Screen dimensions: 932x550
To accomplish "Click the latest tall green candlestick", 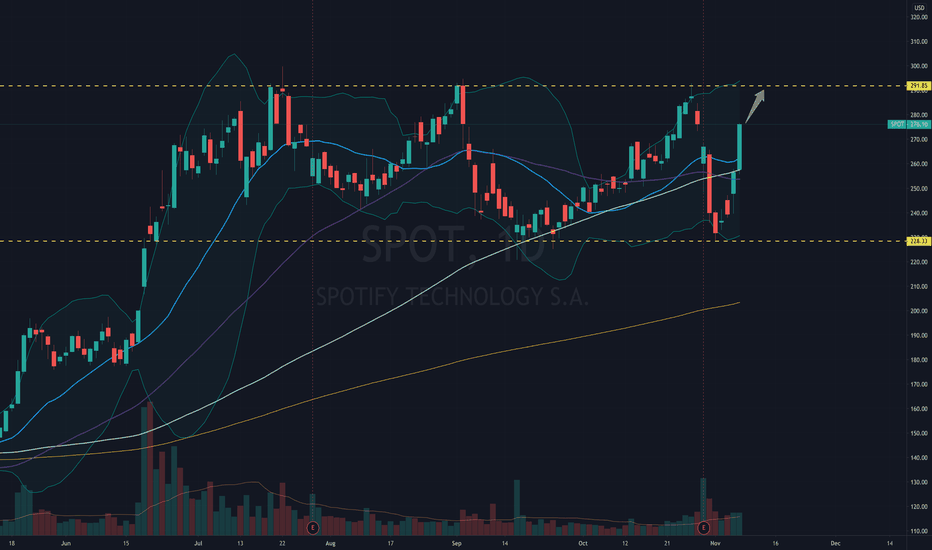I will click(739, 147).
